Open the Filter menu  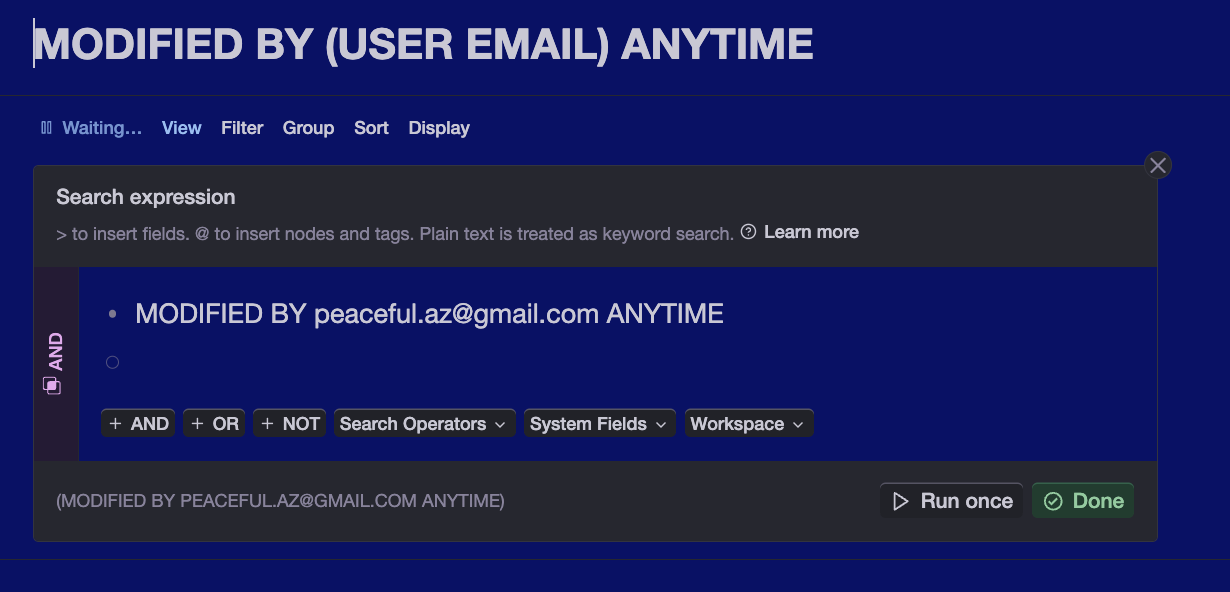(x=242, y=128)
